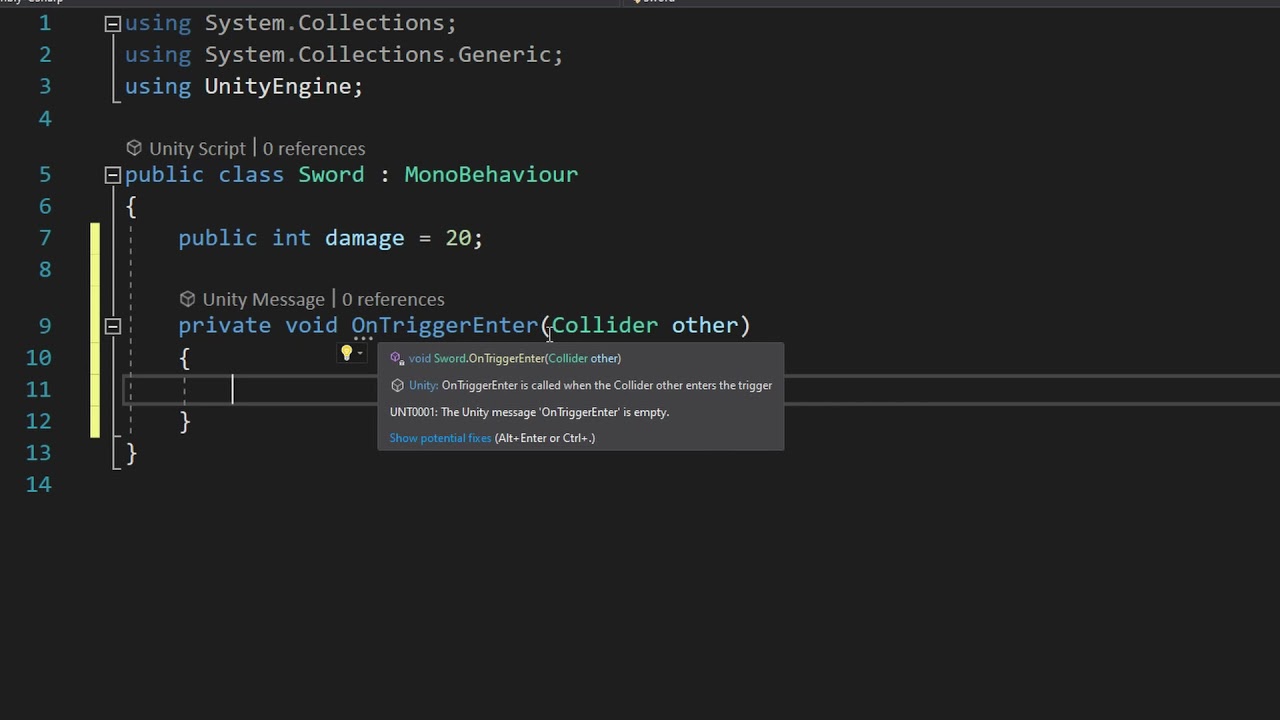Collapse the OnTriggerEnter method block
1280x720 pixels.
click(112, 326)
